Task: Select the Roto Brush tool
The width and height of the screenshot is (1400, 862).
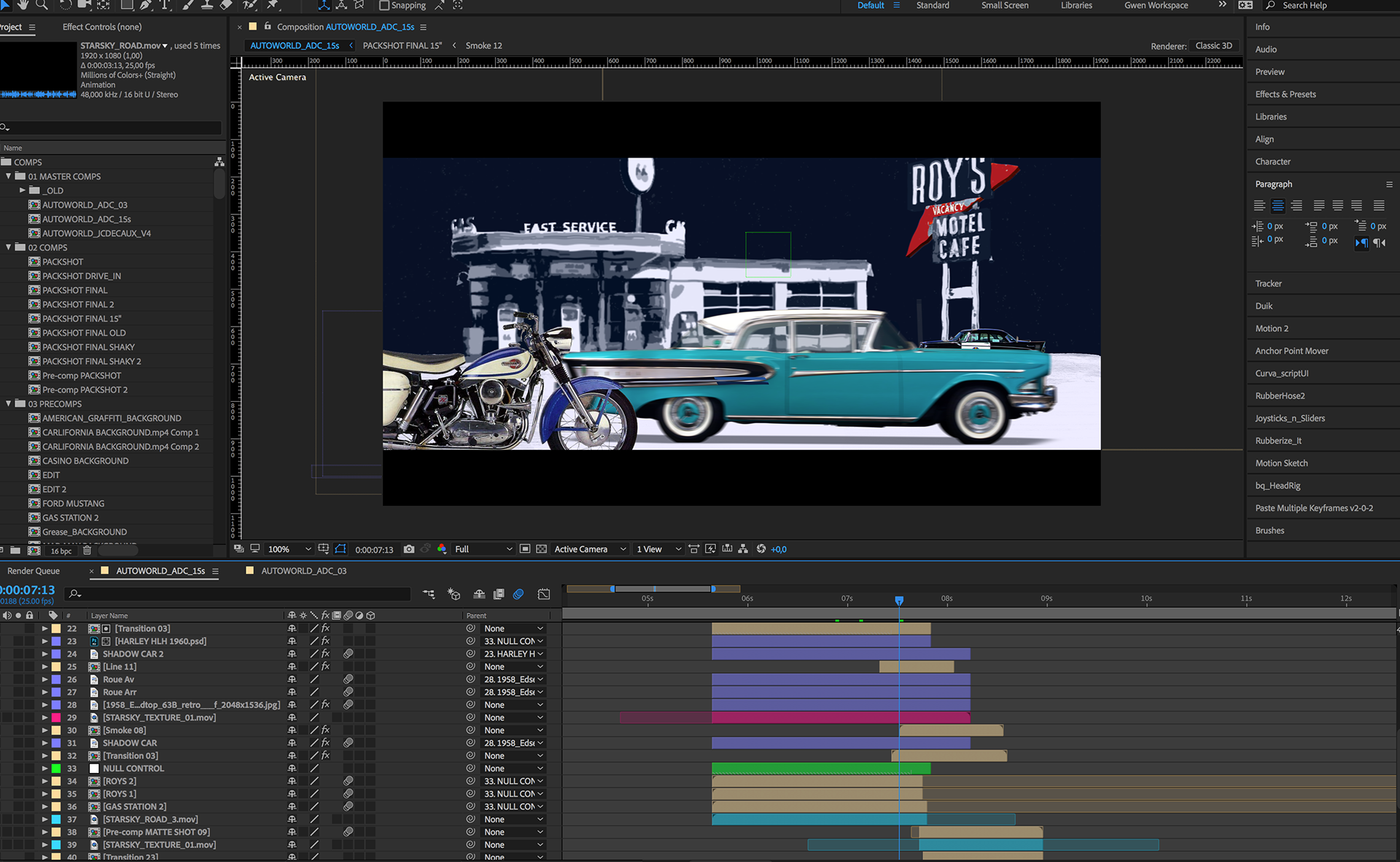Action: coord(250,5)
